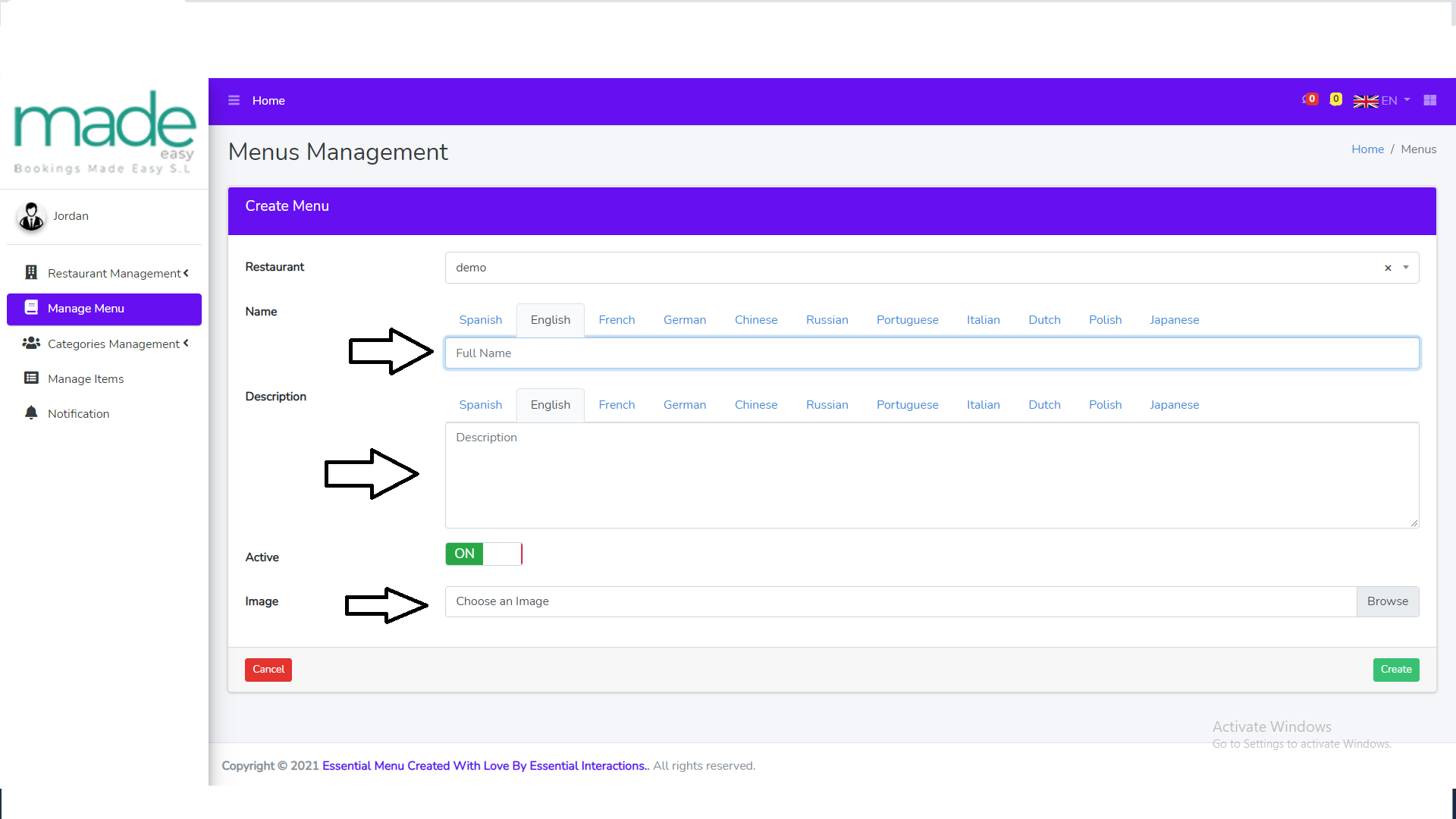Click the Manage Menu book icon
Screen dimensions: 1456x819
click(31, 307)
